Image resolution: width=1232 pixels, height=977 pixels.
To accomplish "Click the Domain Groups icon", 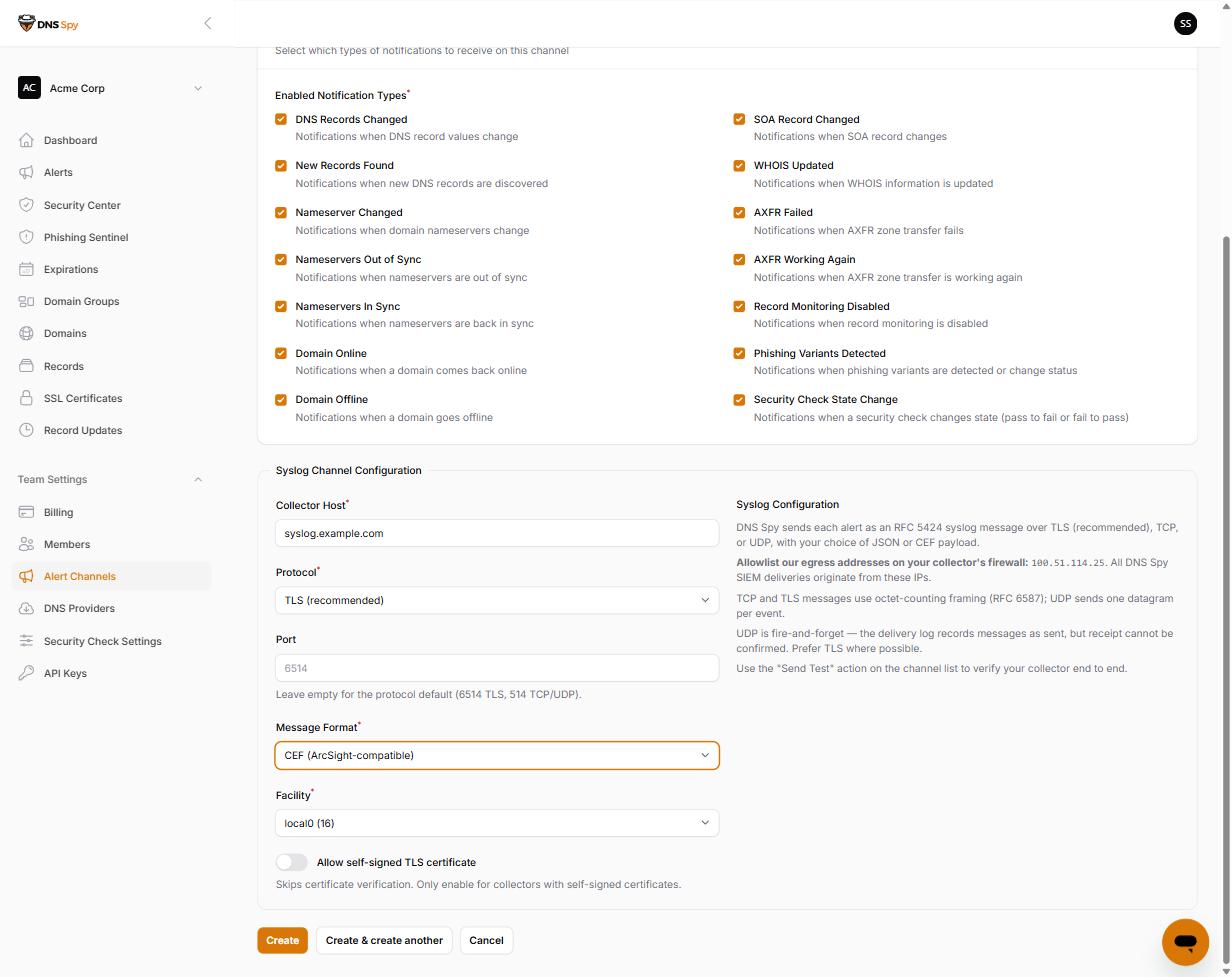I will [x=26, y=301].
